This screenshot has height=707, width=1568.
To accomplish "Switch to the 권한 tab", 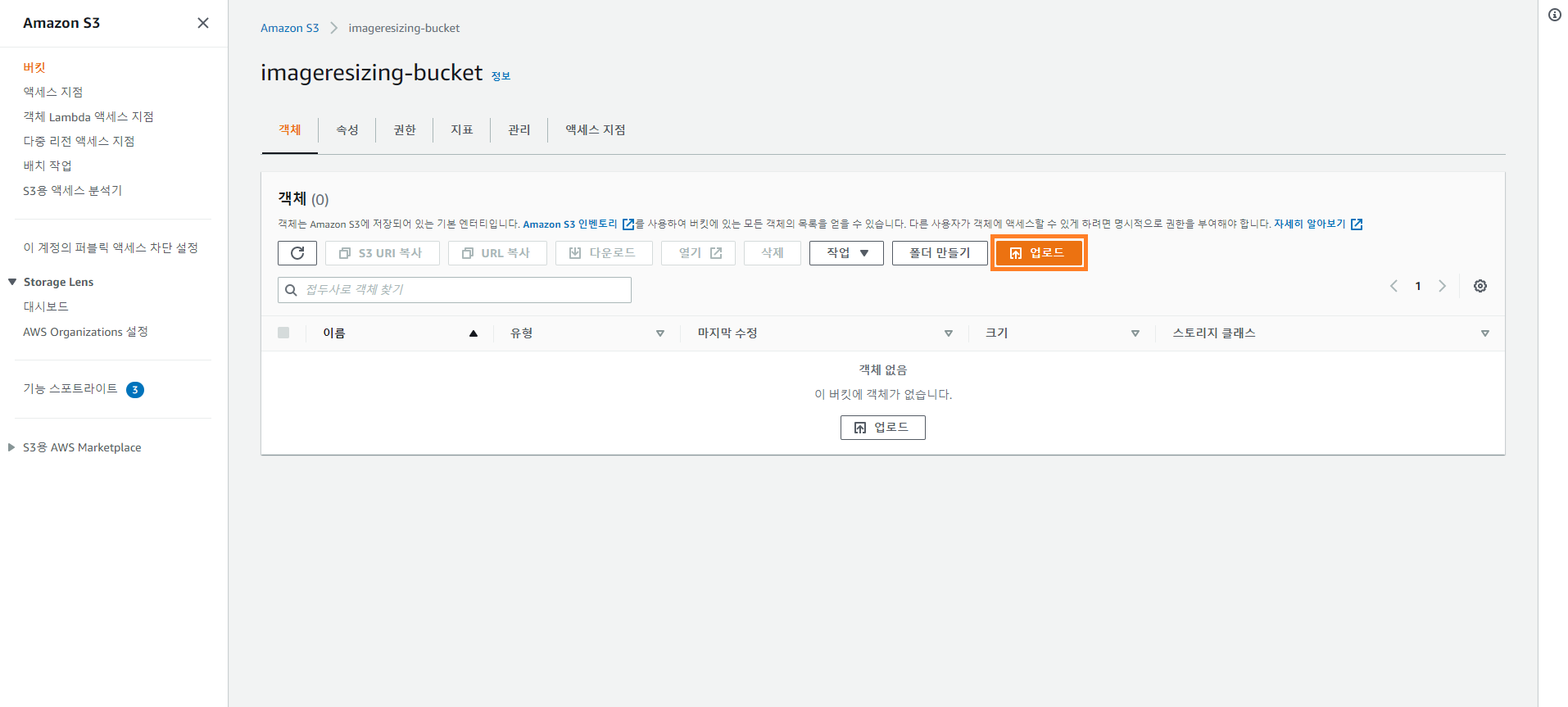I will [405, 130].
